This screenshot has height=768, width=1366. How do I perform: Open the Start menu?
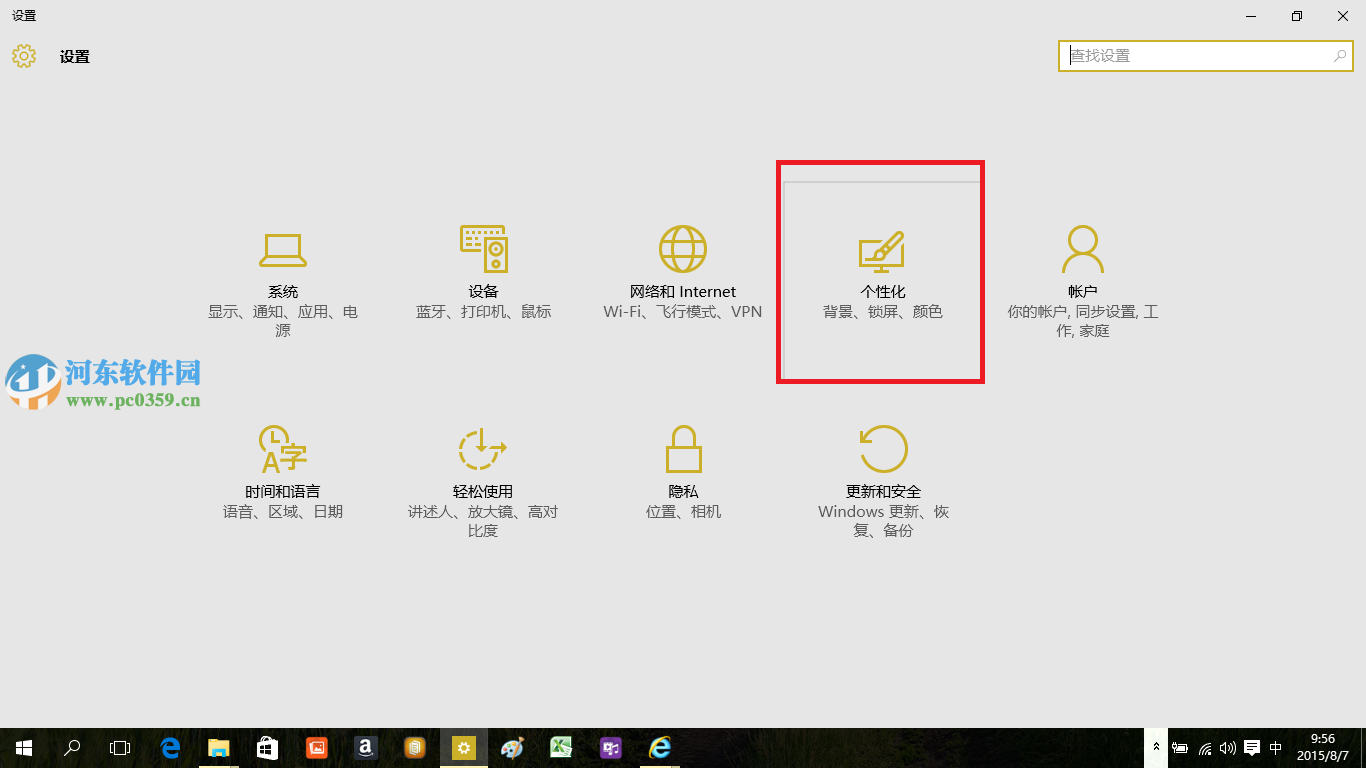[22, 747]
